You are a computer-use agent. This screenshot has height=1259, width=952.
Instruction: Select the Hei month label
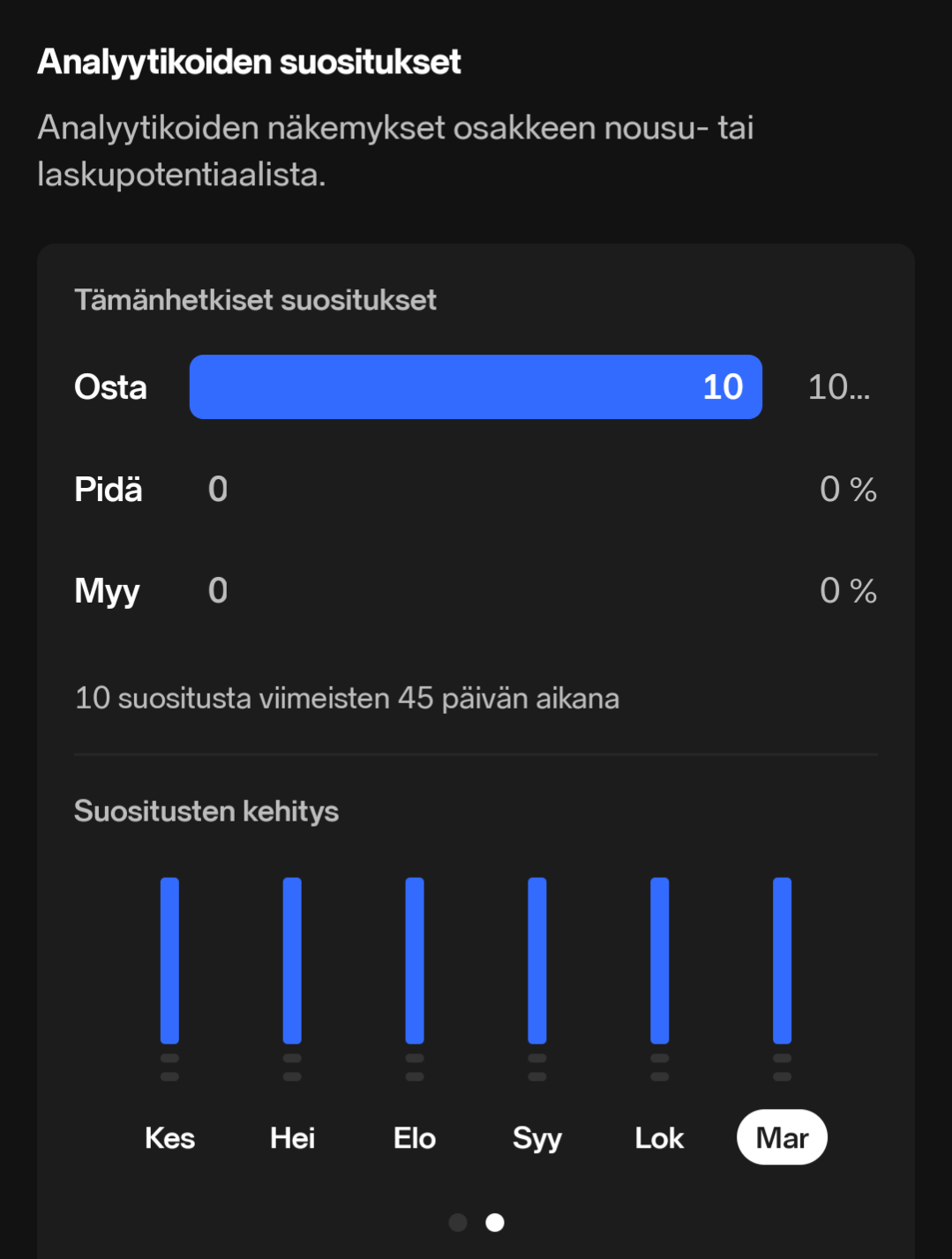click(292, 1137)
